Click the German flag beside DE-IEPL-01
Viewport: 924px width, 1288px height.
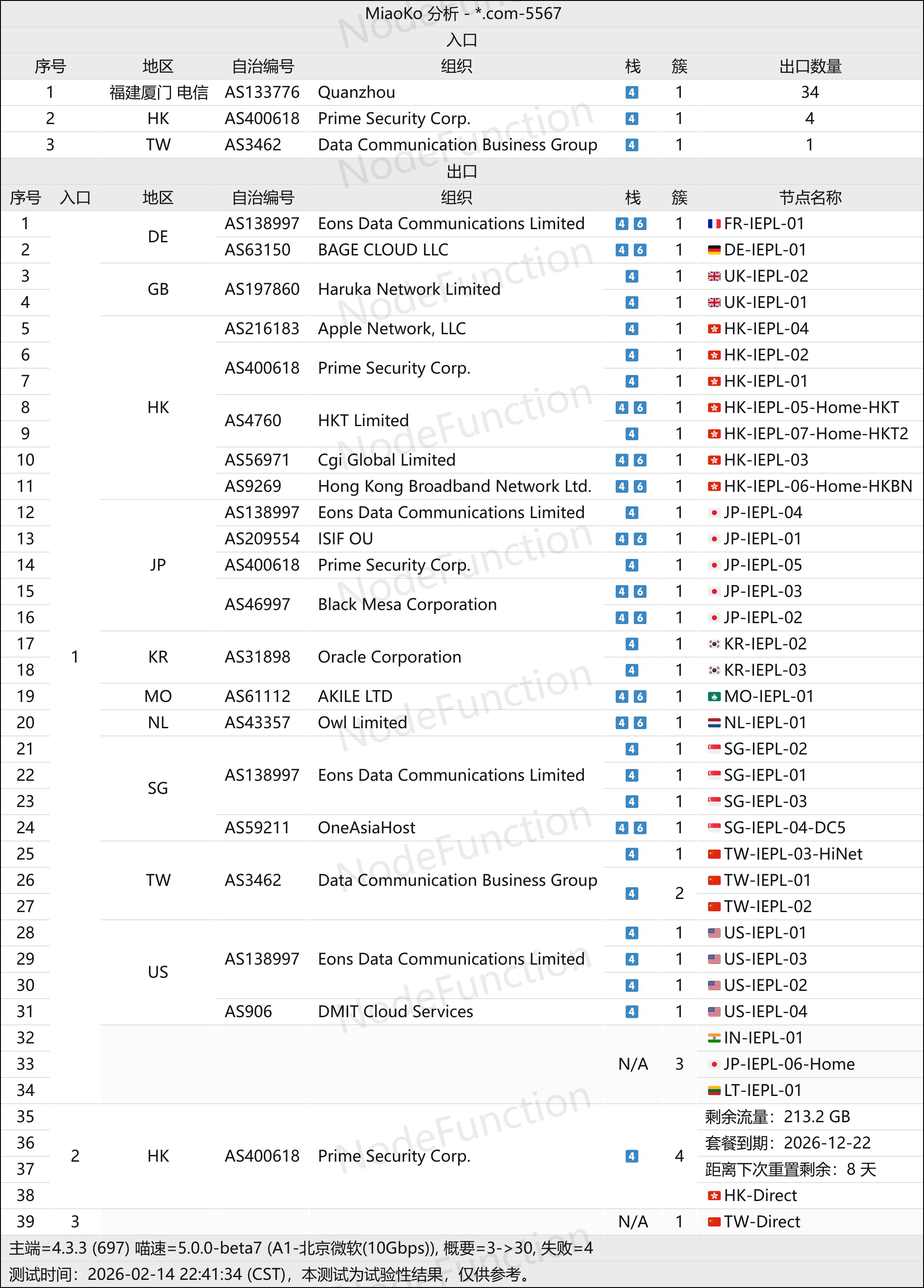point(714,250)
